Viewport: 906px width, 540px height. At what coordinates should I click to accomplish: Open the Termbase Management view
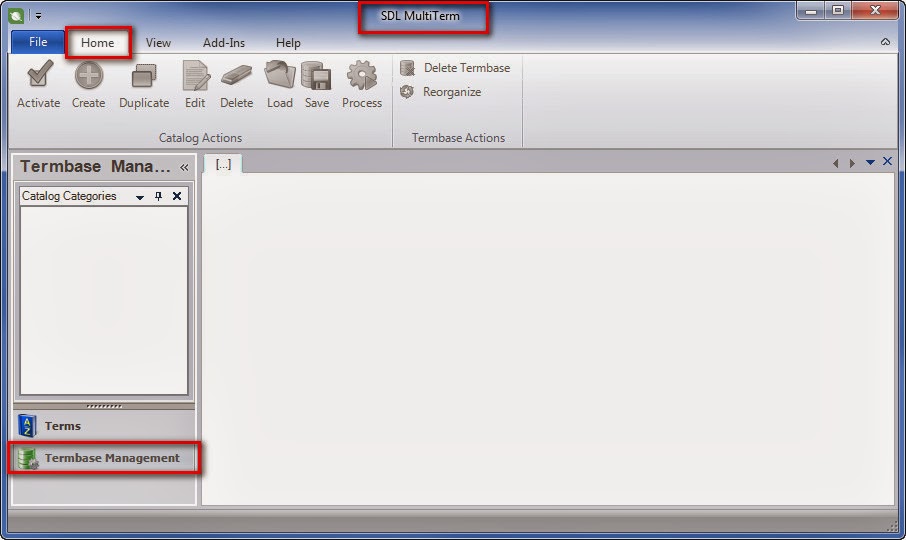(x=104, y=458)
